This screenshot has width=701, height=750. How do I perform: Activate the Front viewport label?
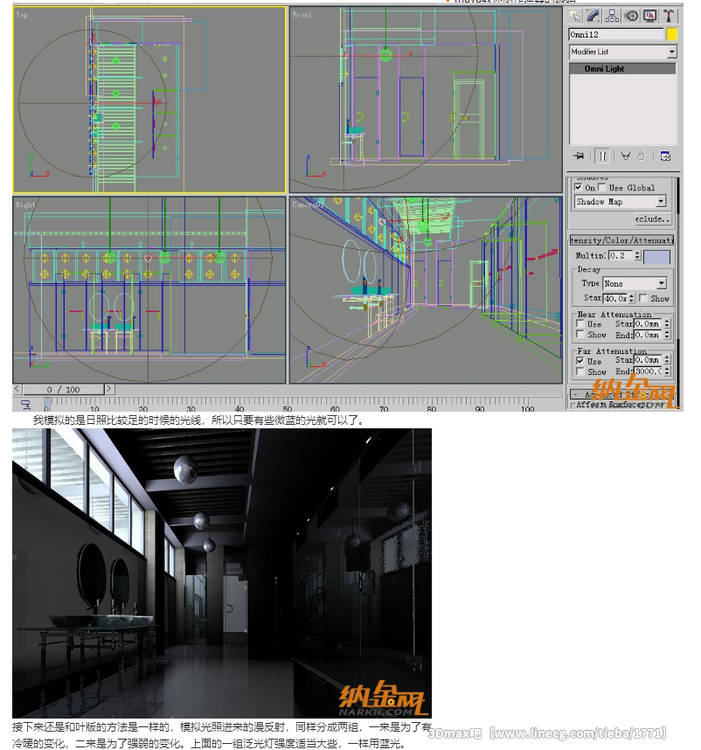(x=302, y=15)
